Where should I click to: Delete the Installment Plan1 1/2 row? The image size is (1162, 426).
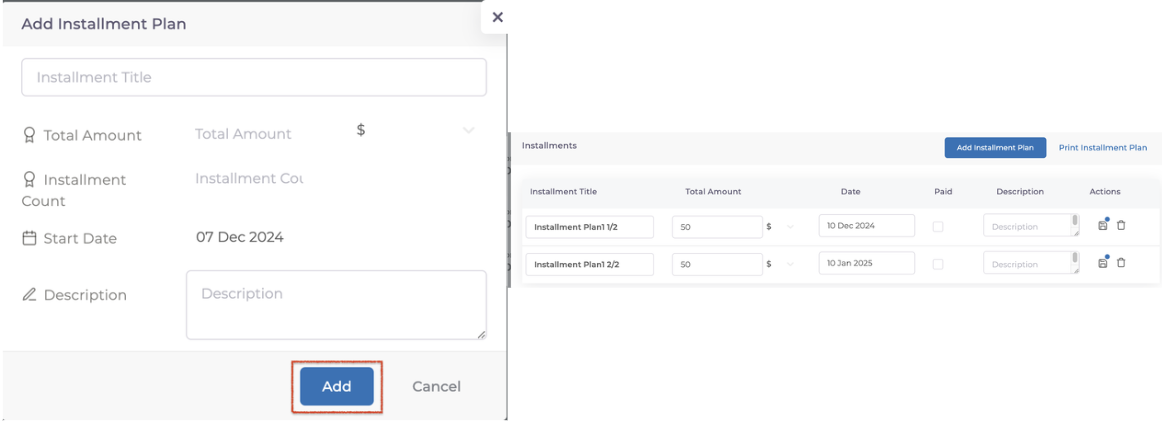click(1121, 226)
